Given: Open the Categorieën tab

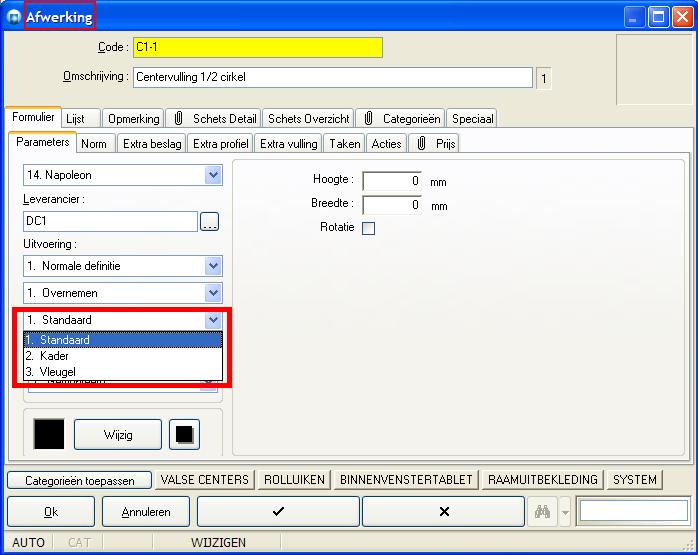Looking at the screenshot, I should click(x=401, y=119).
